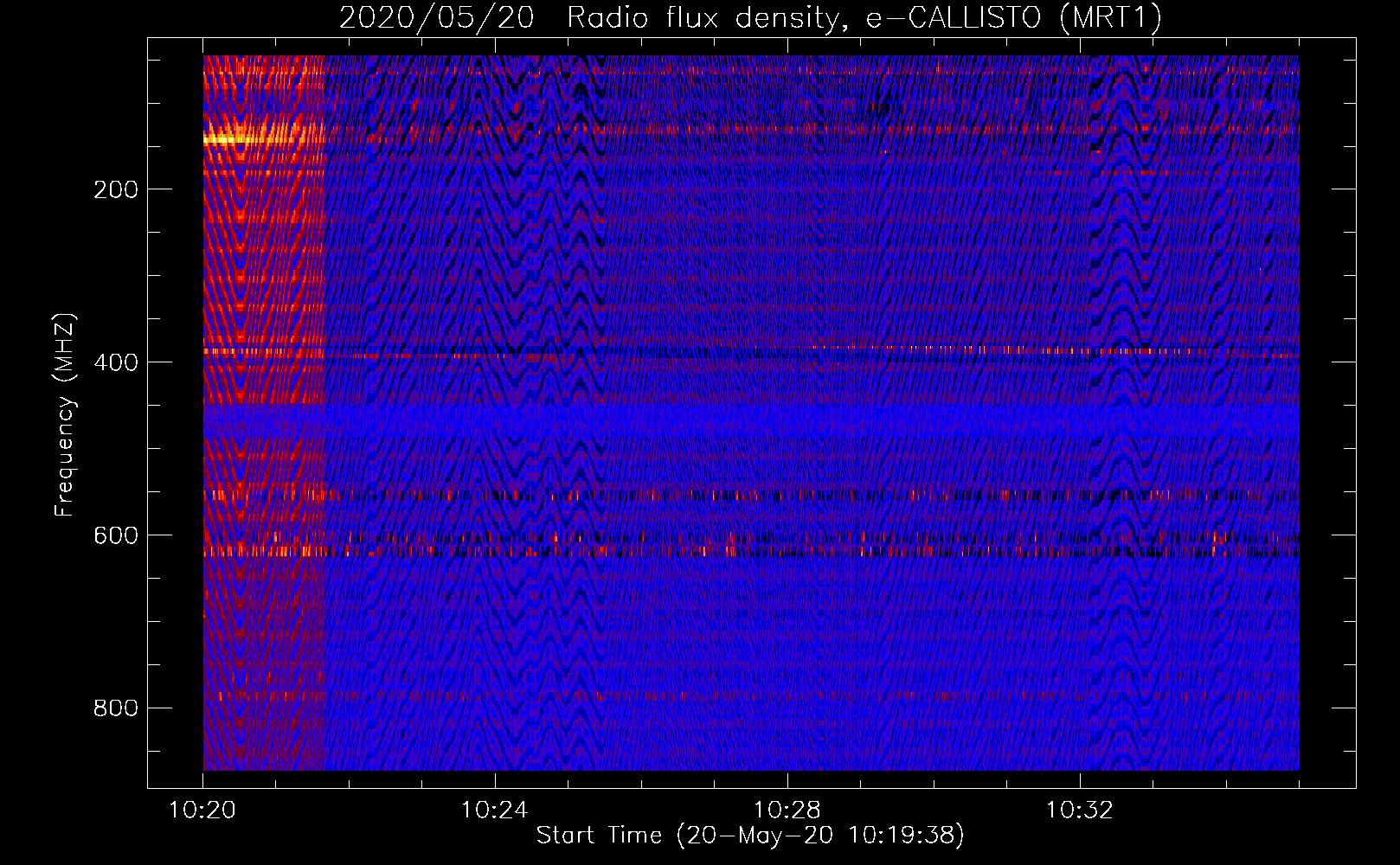This screenshot has width=1400, height=865.
Task: Select the 10:20 time tick label
Action: (202, 811)
